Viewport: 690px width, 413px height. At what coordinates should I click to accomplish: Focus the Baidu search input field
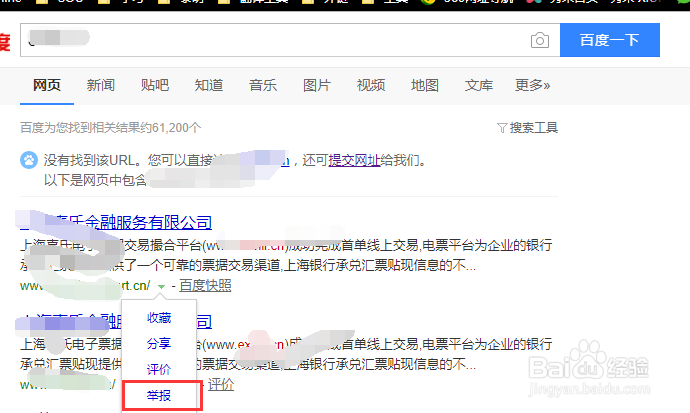coord(290,40)
